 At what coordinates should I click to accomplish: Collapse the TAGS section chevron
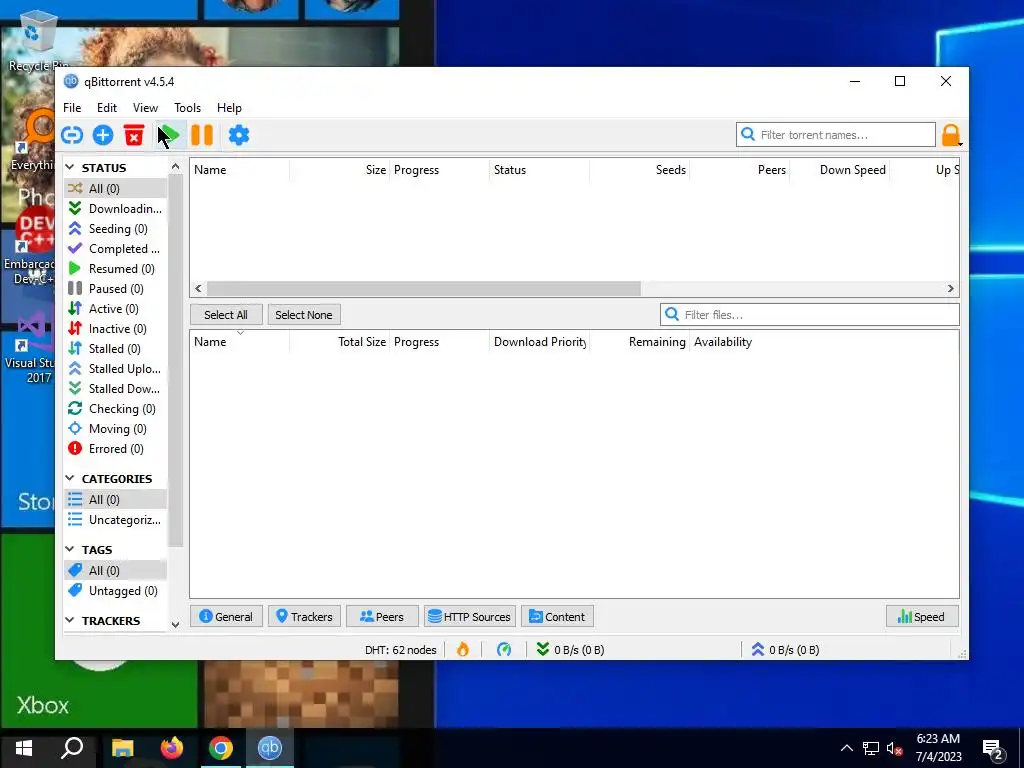[71, 550]
